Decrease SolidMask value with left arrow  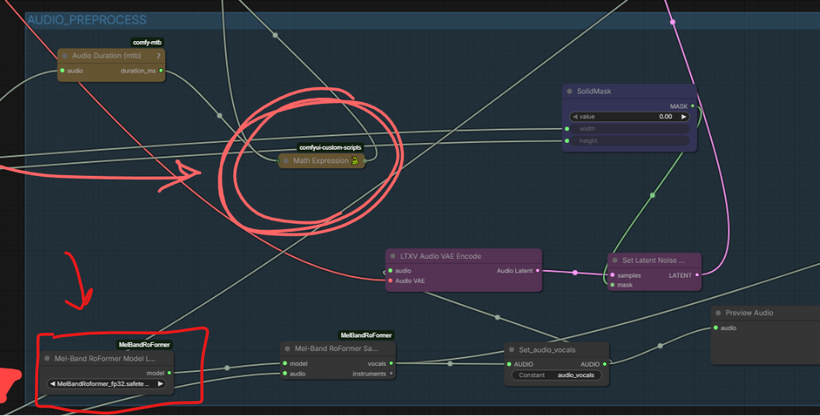(x=574, y=116)
